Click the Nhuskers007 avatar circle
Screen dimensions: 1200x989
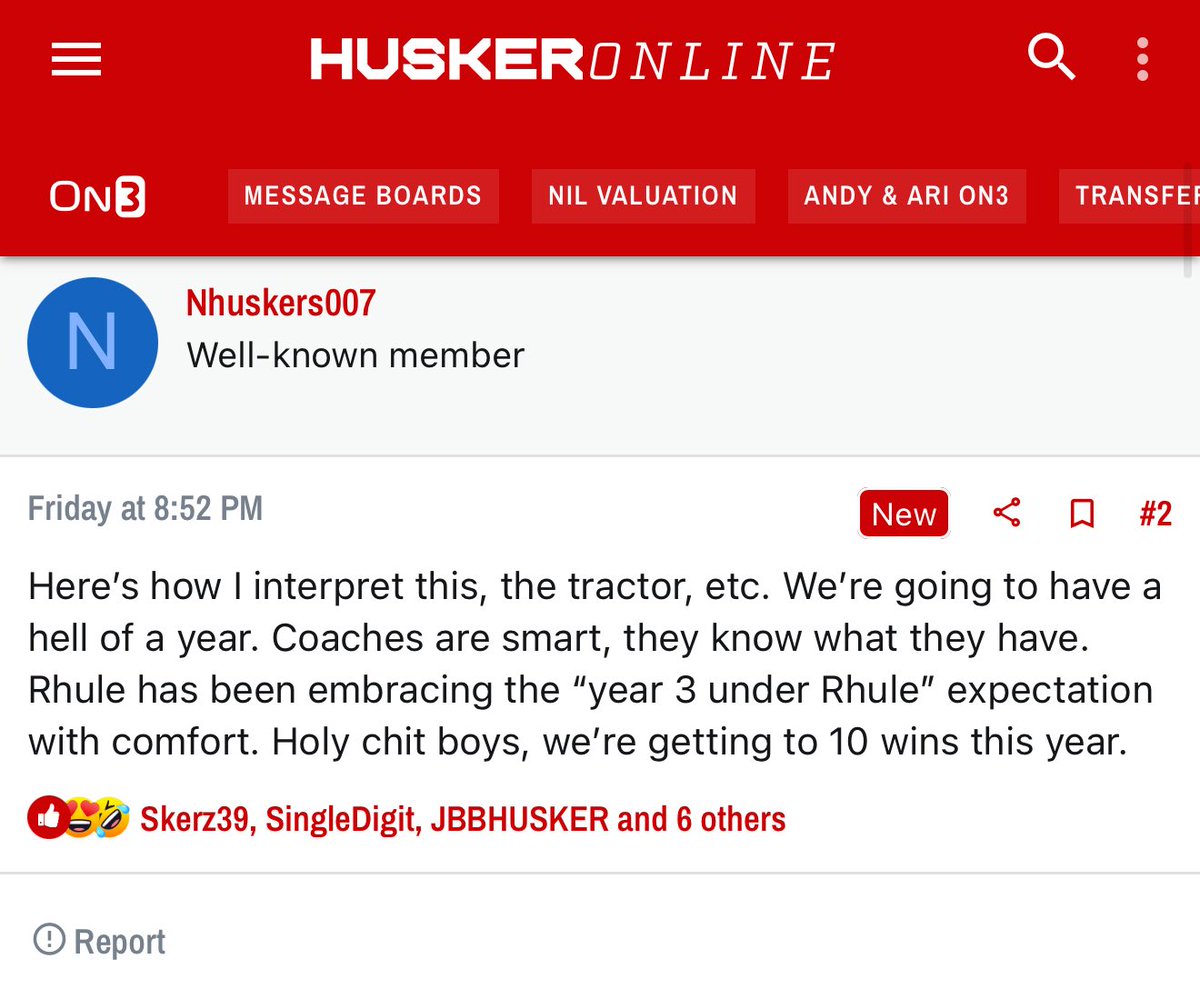pos(92,342)
